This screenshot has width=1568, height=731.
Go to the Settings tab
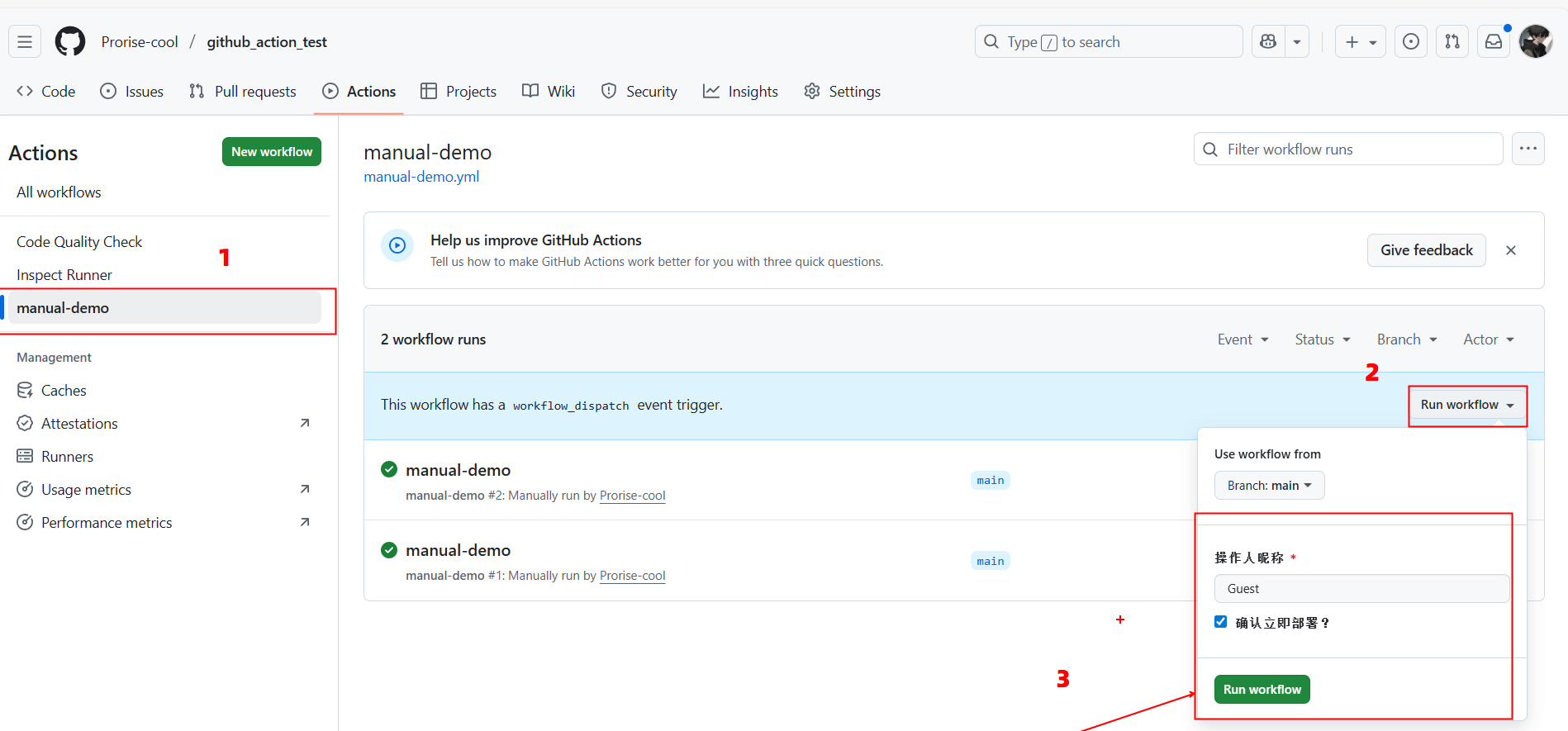[x=843, y=92]
